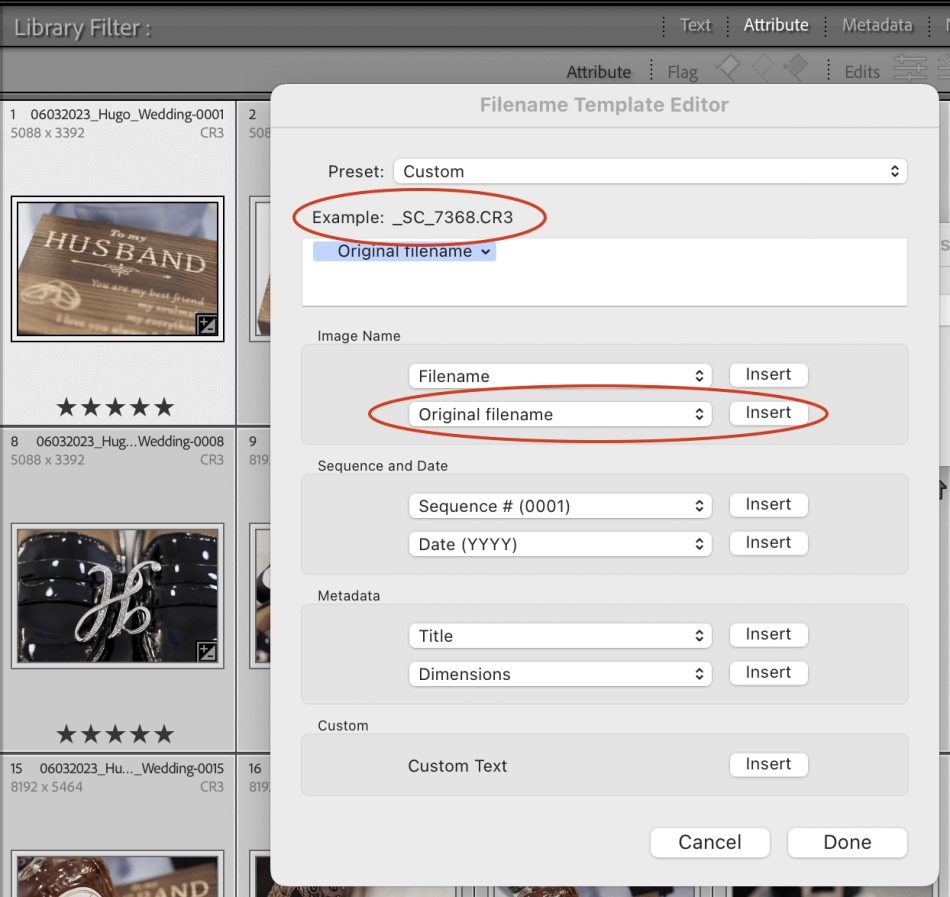Switch to the Metadata filter tab

pos(877,25)
